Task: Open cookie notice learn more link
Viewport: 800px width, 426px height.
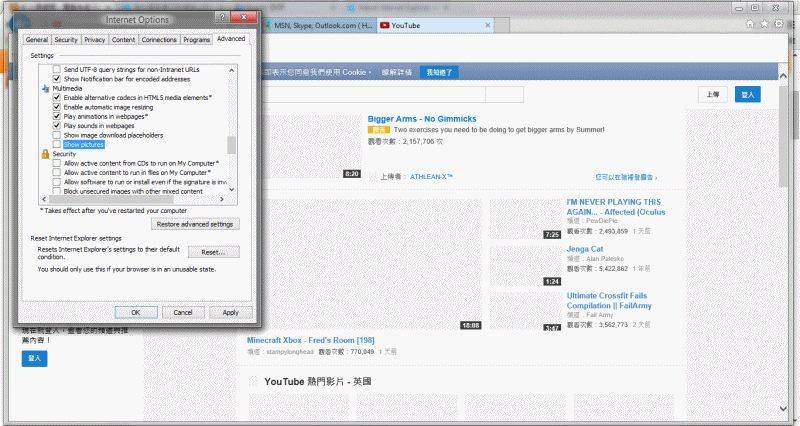Action: pyautogui.click(x=396, y=72)
